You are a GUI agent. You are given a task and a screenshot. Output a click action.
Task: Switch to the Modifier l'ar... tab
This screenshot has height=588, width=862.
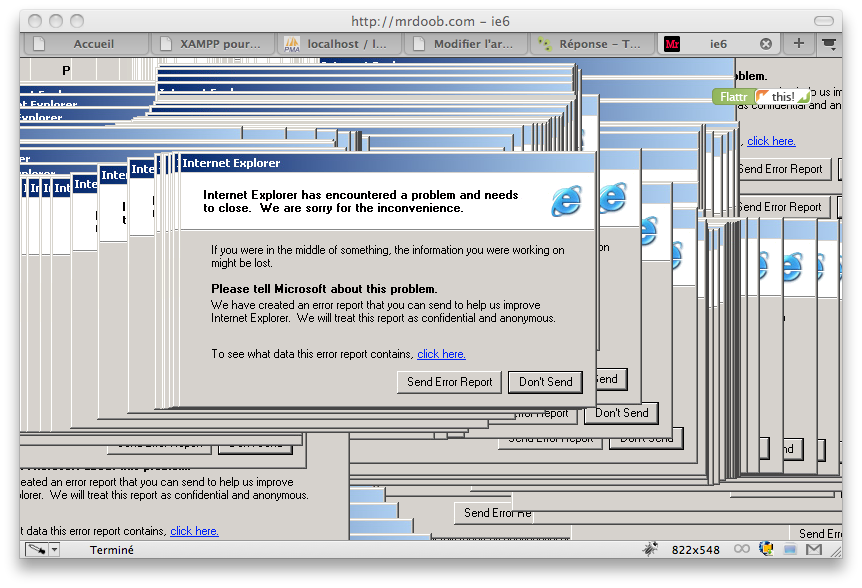467,44
